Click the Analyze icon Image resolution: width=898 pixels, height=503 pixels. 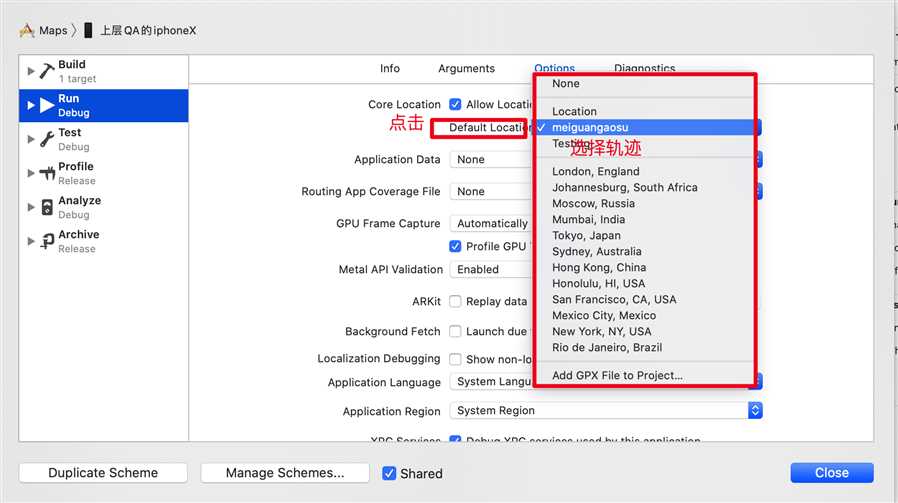point(47,207)
